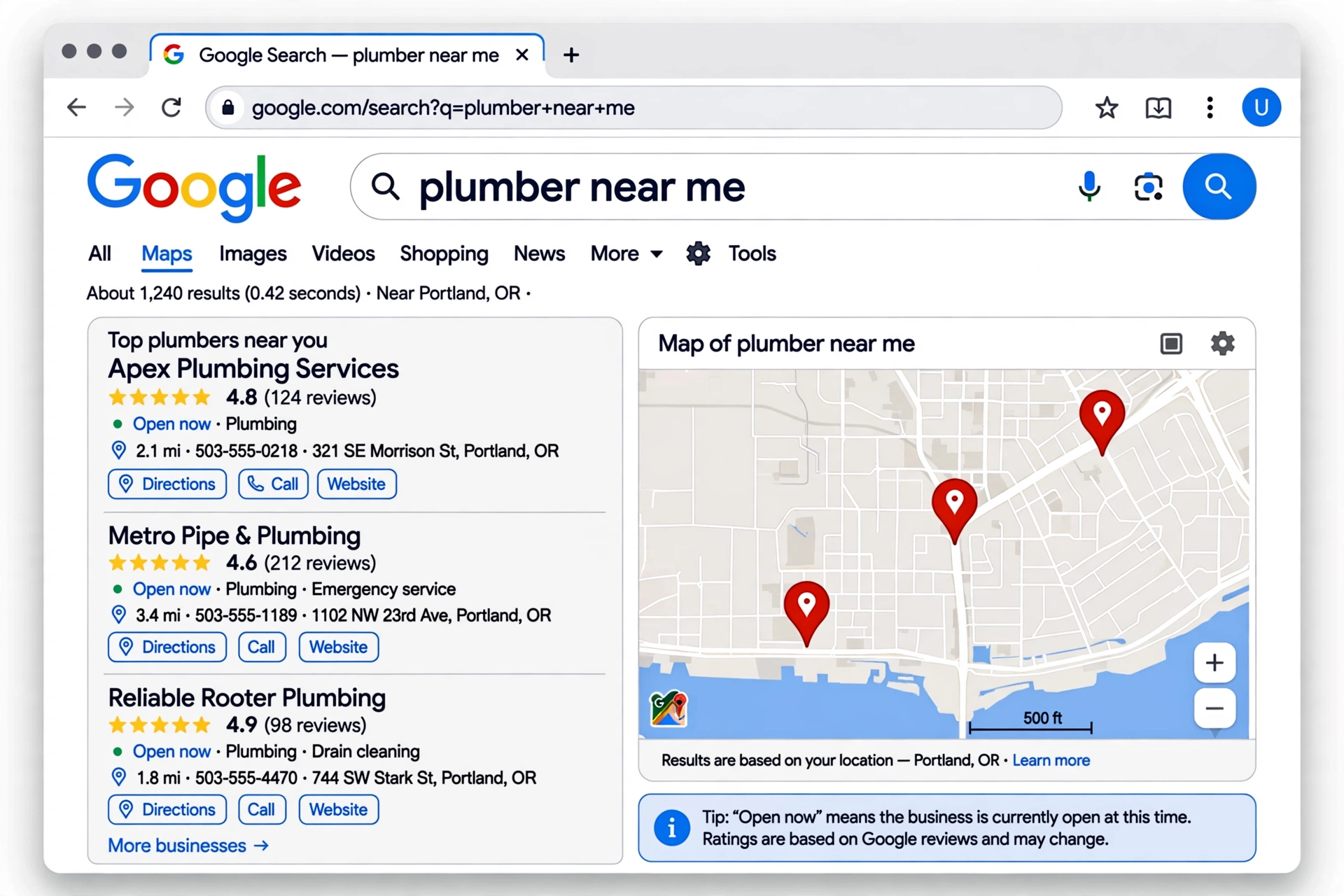Image resolution: width=1344 pixels, height=896 pixels.
Task: Call Reliable Rooter Plumbing
Action: point(262,810)
